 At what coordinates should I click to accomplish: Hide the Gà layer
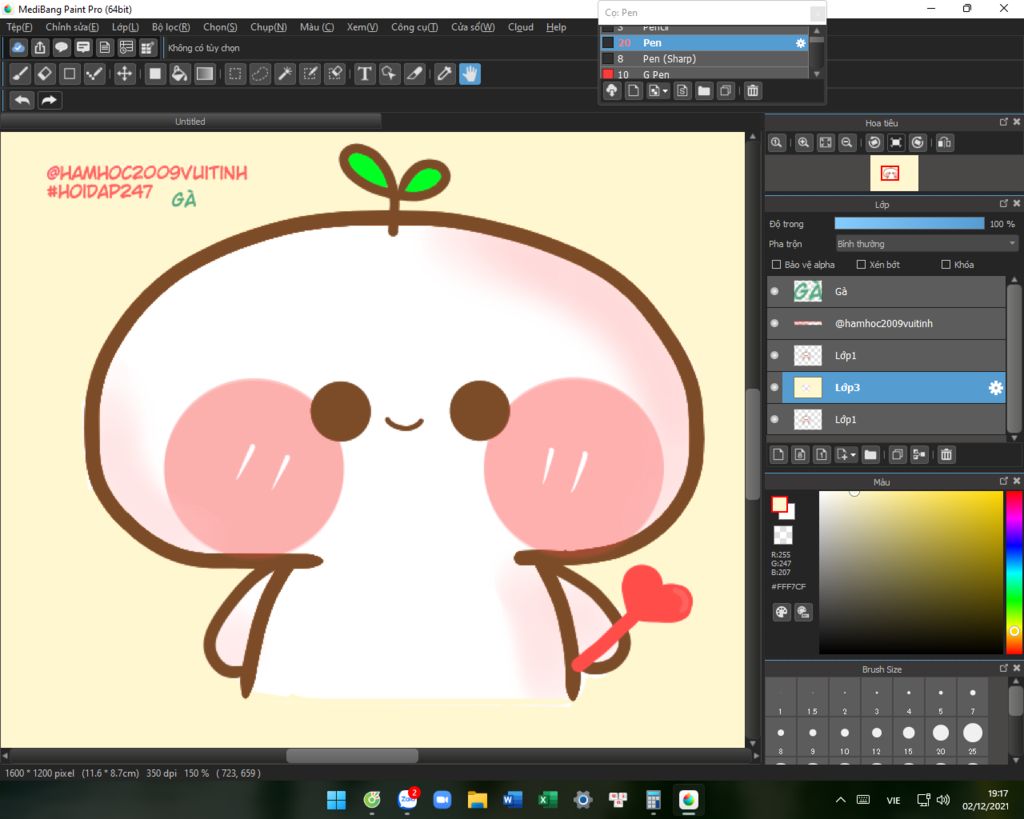tap(775, 291)
